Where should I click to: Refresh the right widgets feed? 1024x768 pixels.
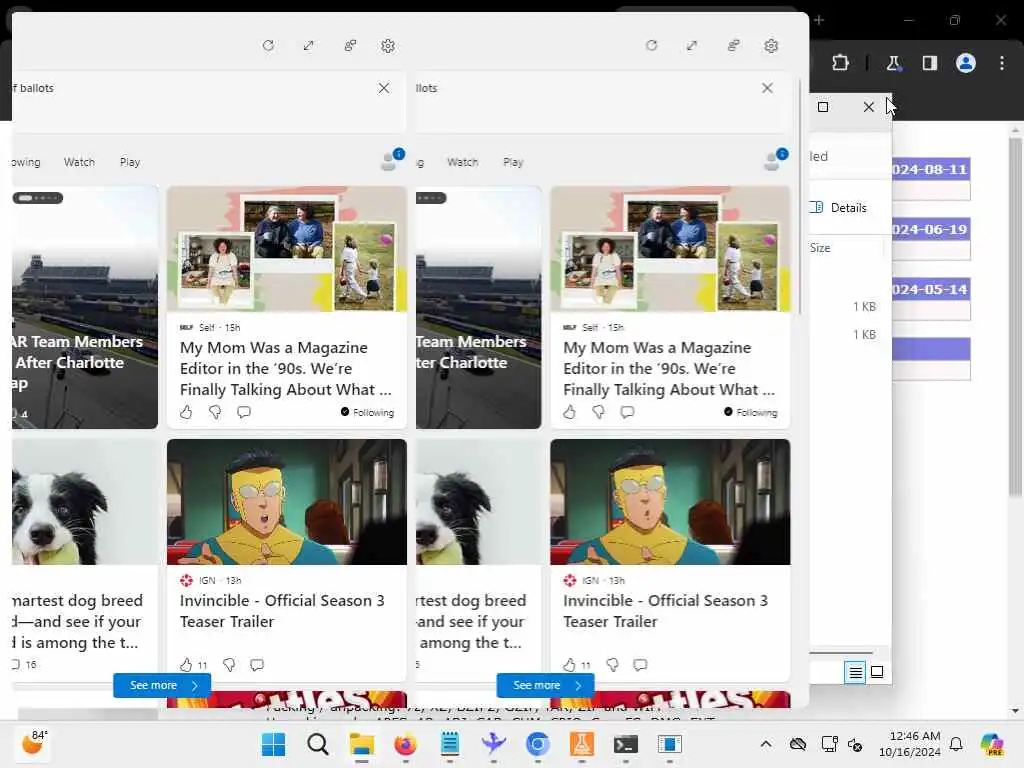[651, 46]
